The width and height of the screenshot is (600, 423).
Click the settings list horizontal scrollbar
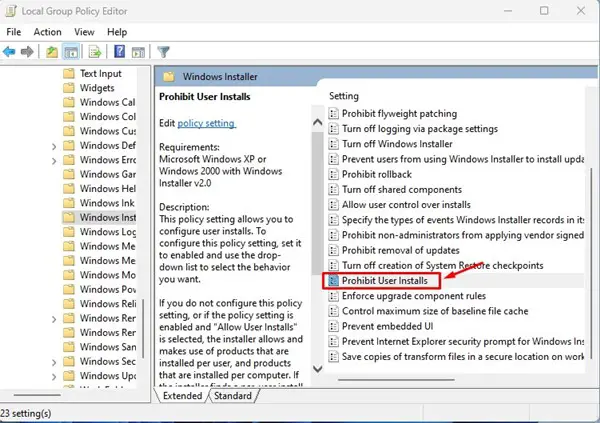pyautogui.click(x=396, y=380)
